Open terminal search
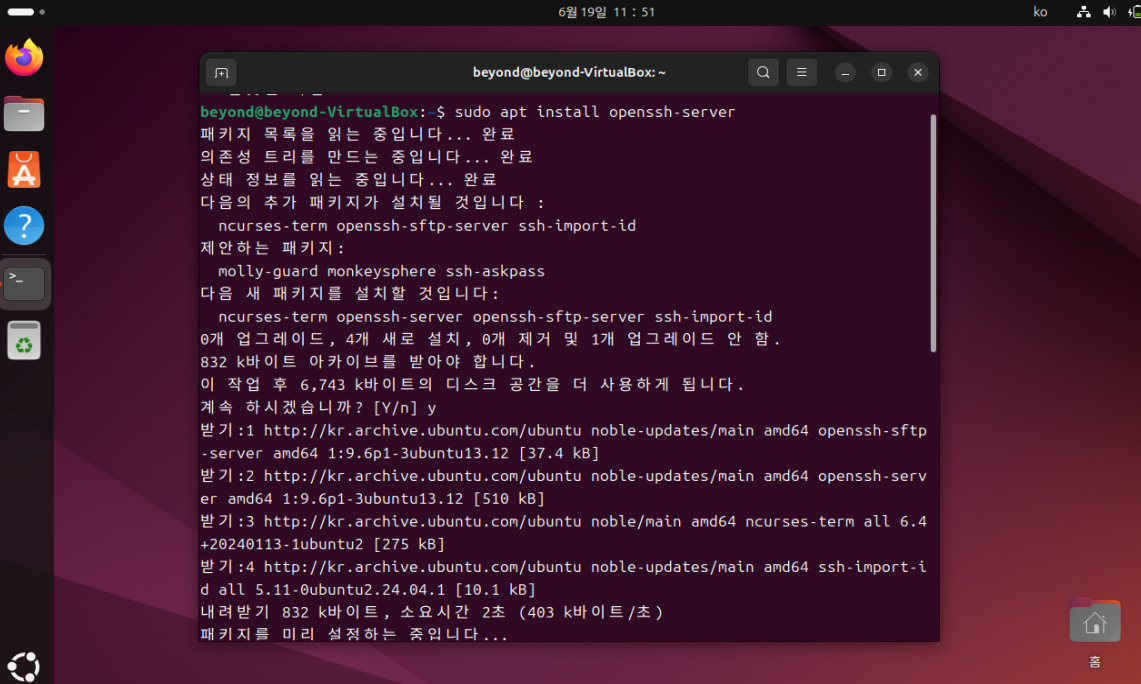1141x684 pixels. 763,73
